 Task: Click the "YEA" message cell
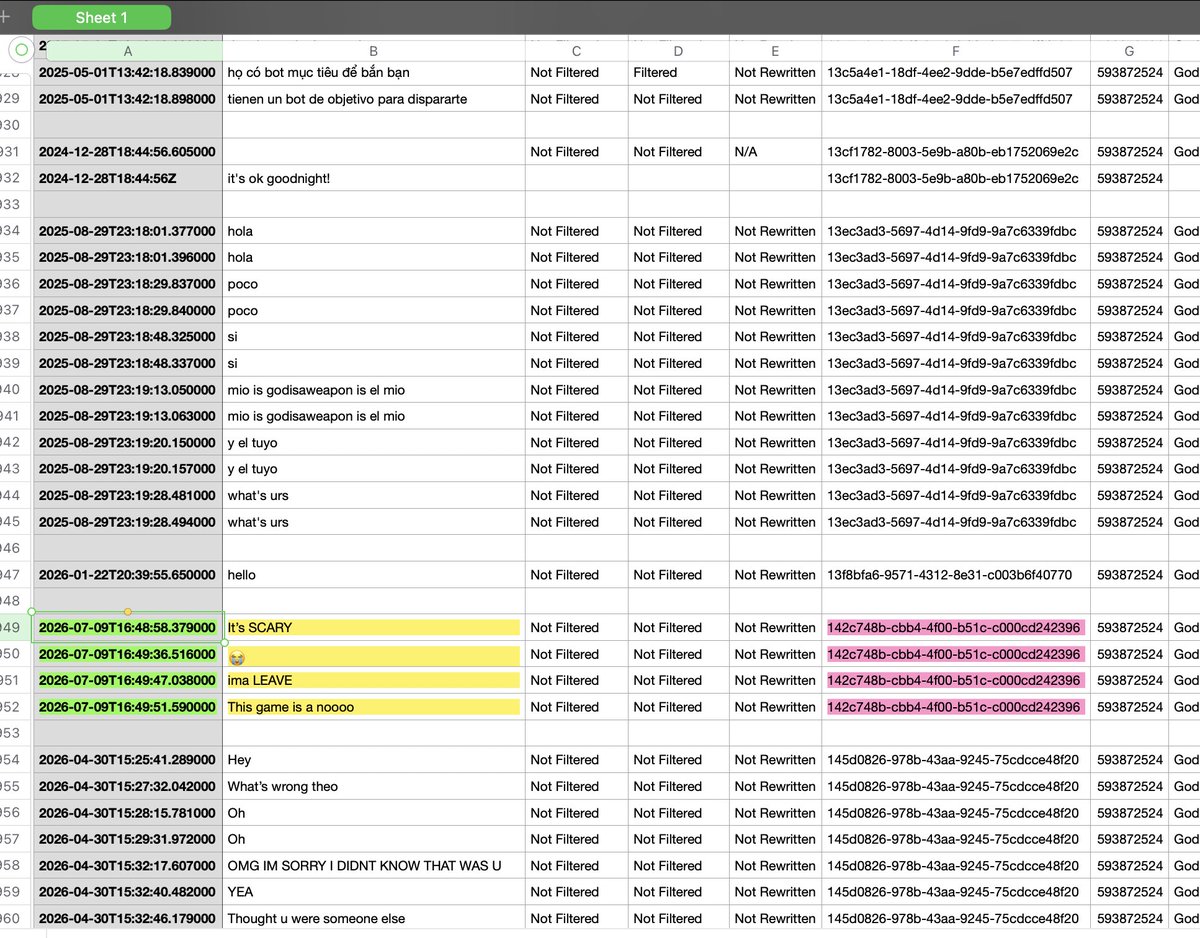point(374,892)
